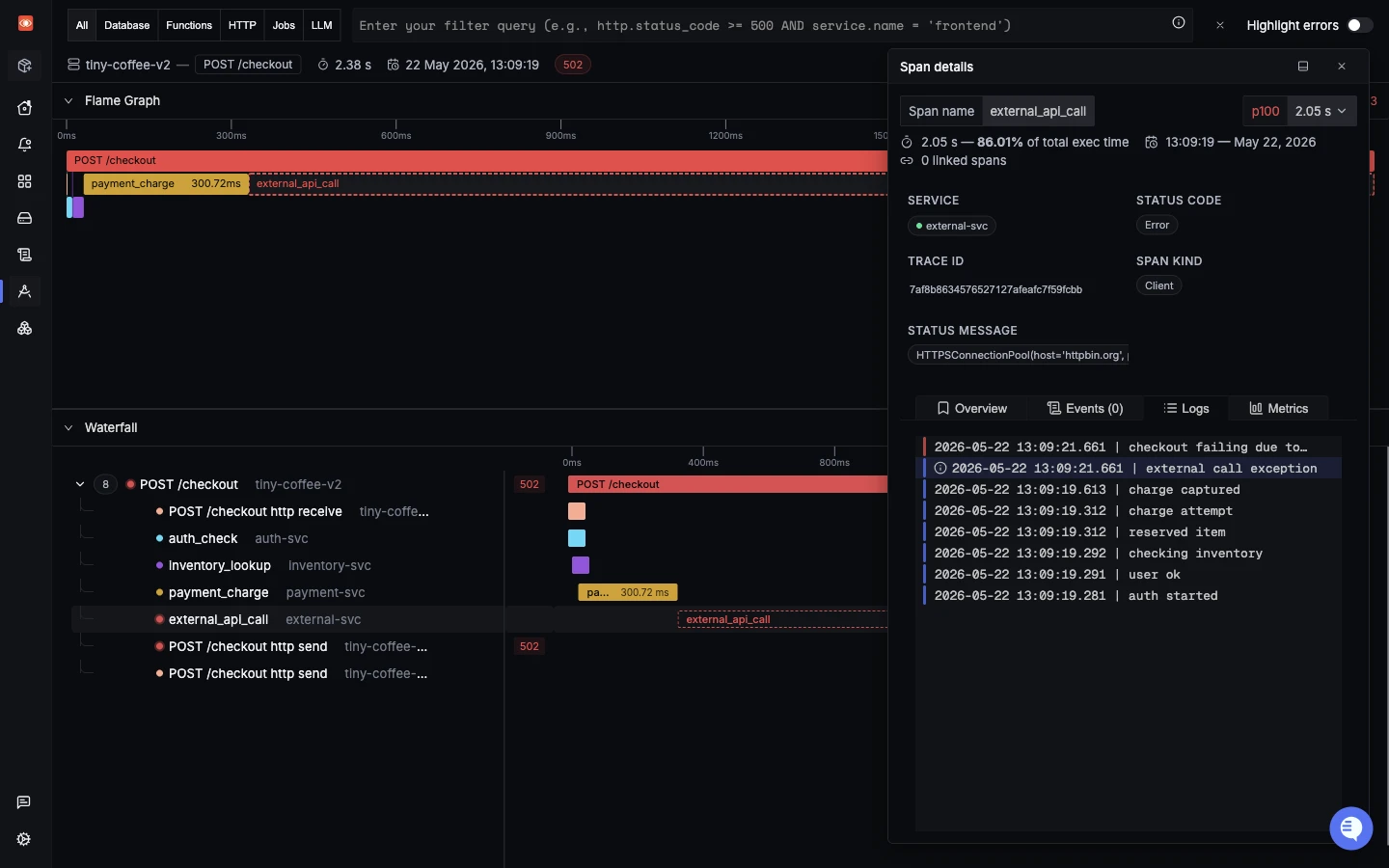The width and height of the screenshot is (1389, 868).
Task: Open the filter query help info icon
Action: [1178, 23]
